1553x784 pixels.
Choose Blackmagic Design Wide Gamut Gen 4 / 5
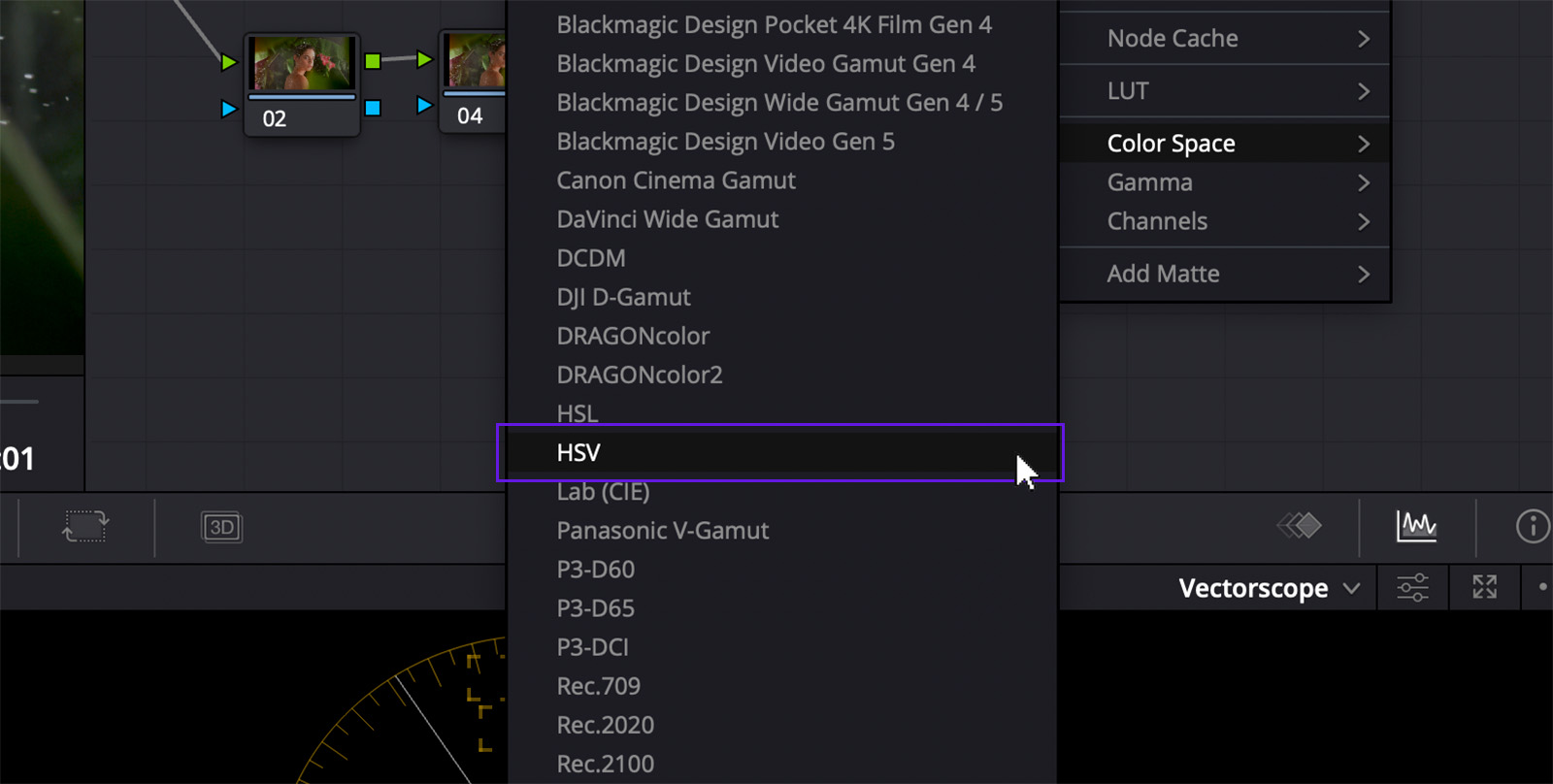tap(781, 103)
